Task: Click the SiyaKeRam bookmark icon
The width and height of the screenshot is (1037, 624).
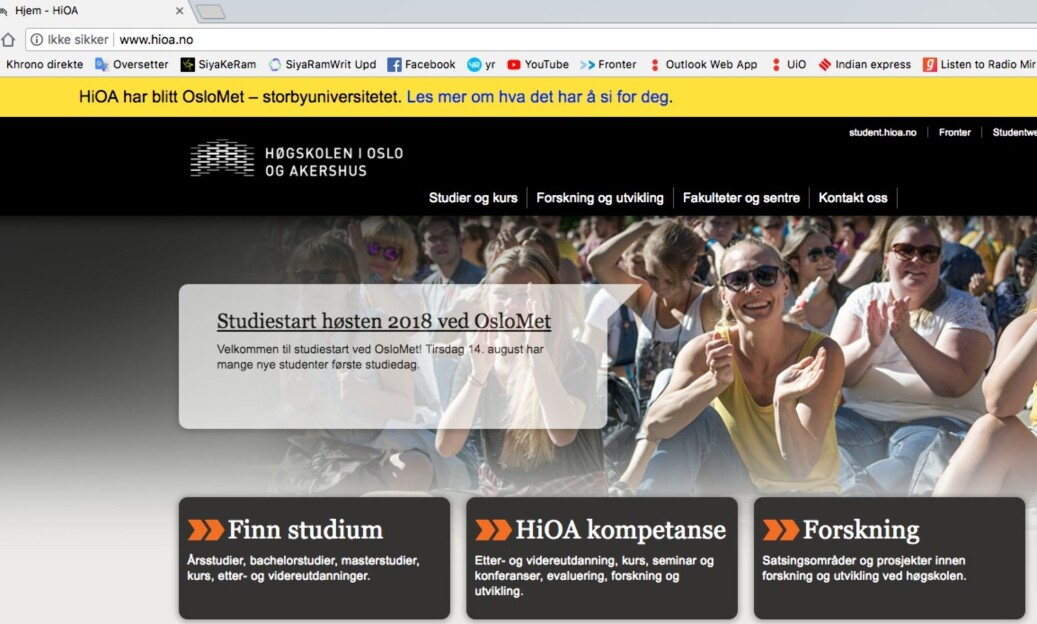Action: [188, 64]
